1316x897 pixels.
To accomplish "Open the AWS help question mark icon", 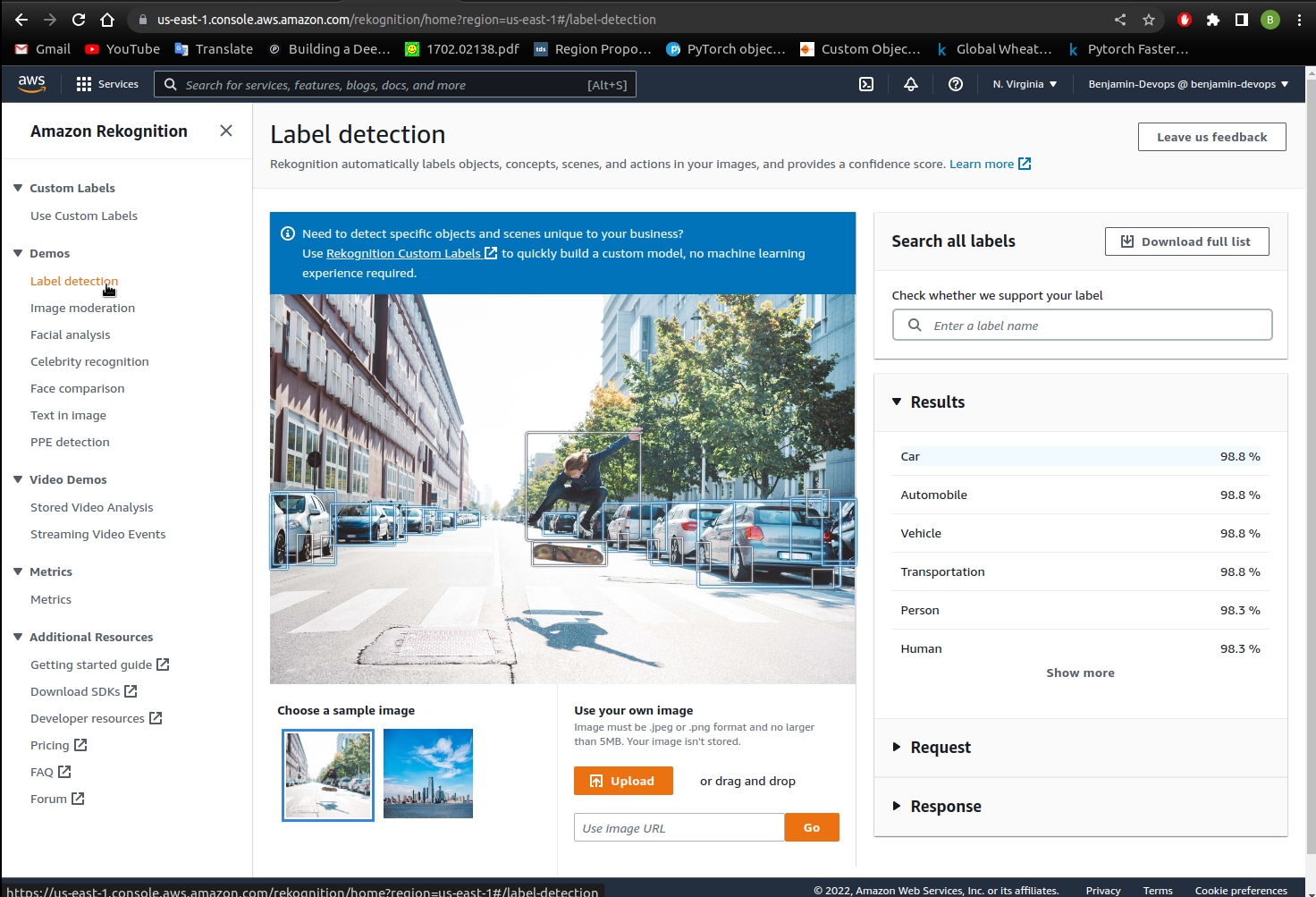I will [956, 84].
